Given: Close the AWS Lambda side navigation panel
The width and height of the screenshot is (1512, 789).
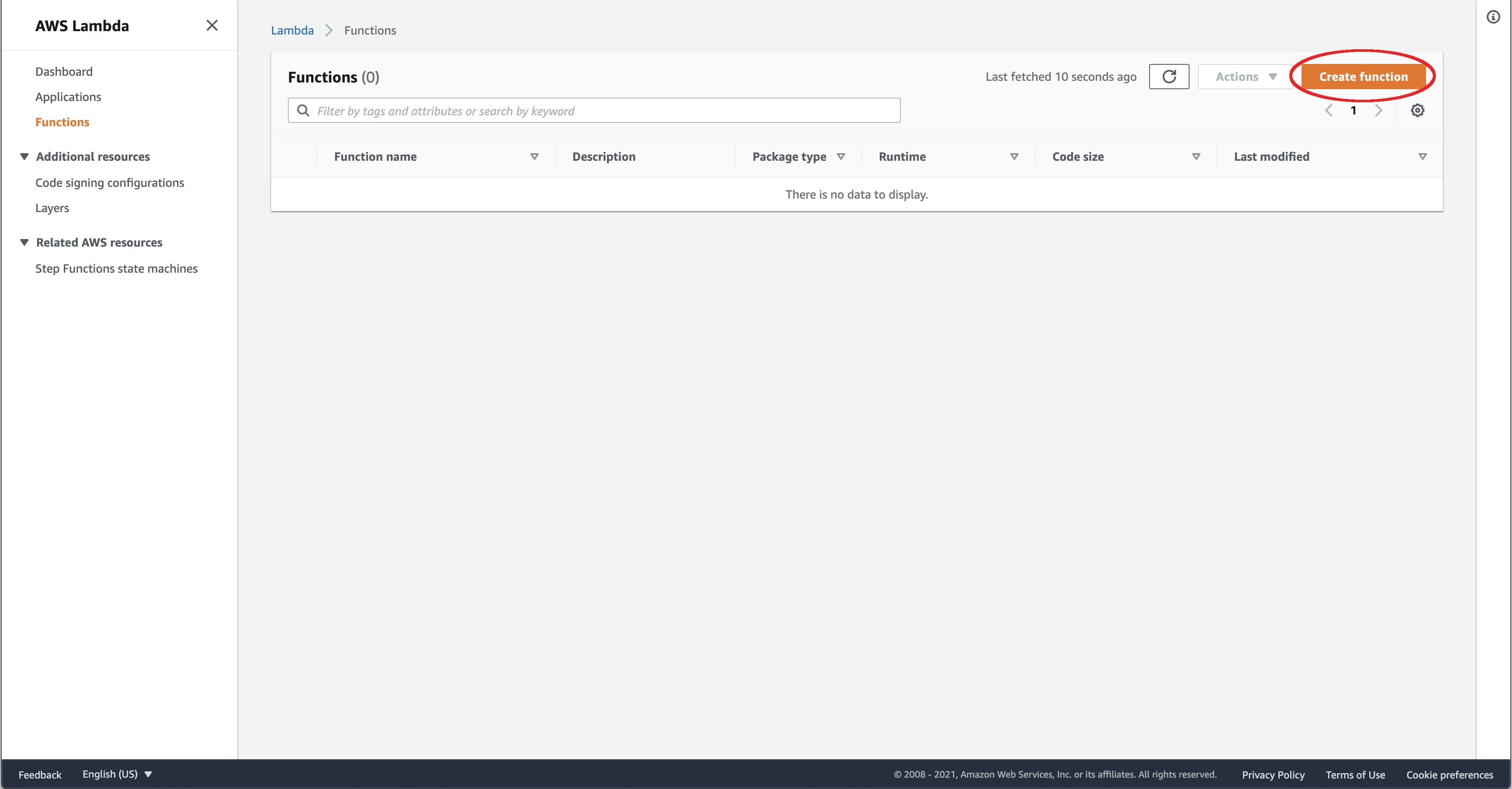Looking at the screenshot, I should [212, 25].
